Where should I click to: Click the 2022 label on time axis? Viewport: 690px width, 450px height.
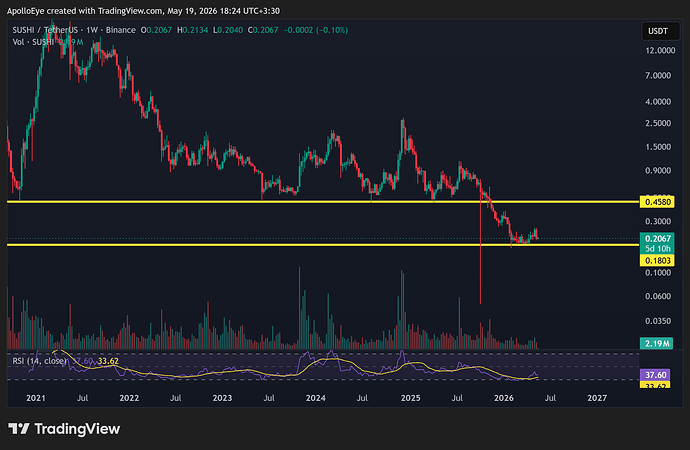[129, 398]
